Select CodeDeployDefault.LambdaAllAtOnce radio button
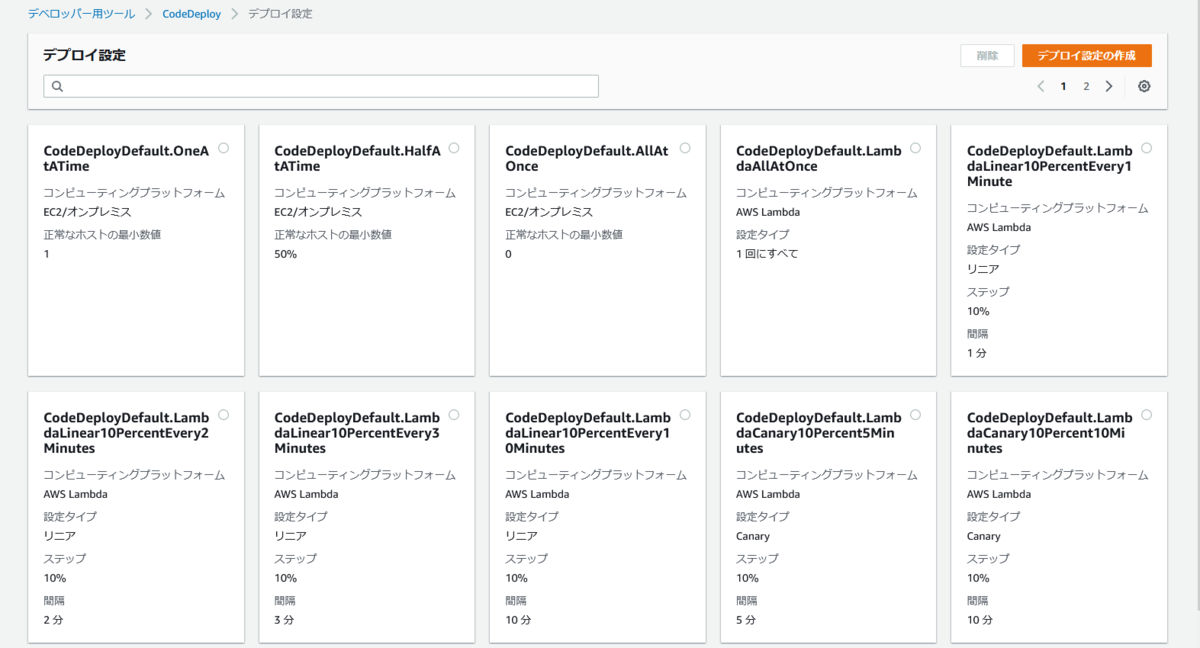 916,148
